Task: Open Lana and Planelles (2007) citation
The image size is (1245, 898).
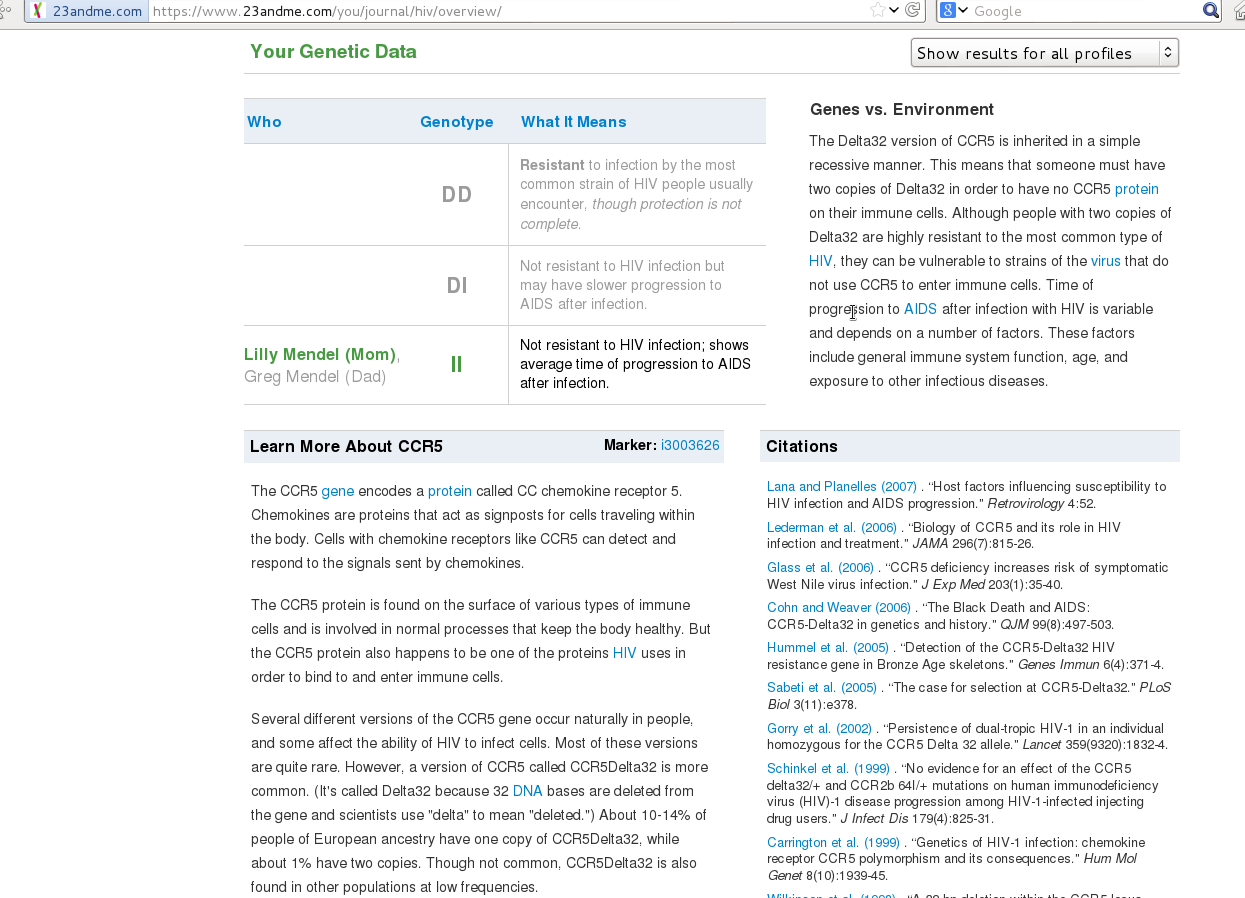Action: tap(842, 487)
